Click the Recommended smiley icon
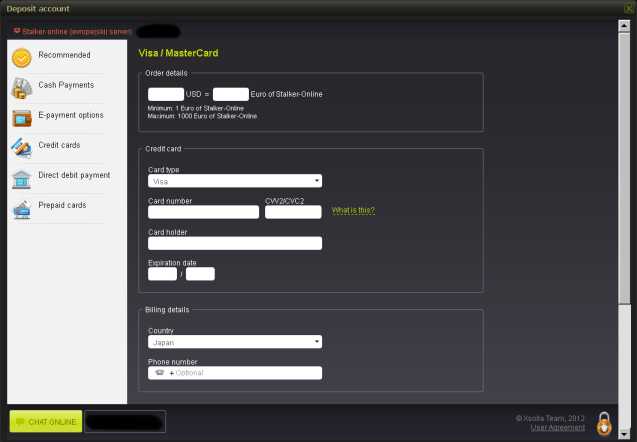This screenshot has height=442, width=637. (x=22, y=58)
